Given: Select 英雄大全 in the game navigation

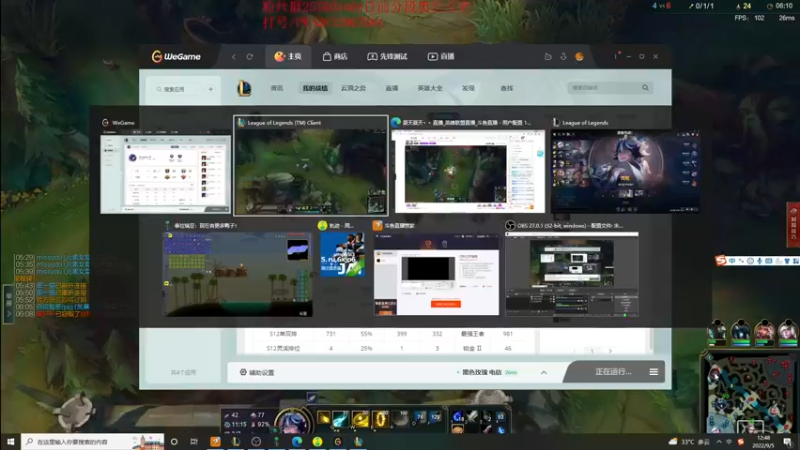Looking at the screenshot, I should 430,88.
